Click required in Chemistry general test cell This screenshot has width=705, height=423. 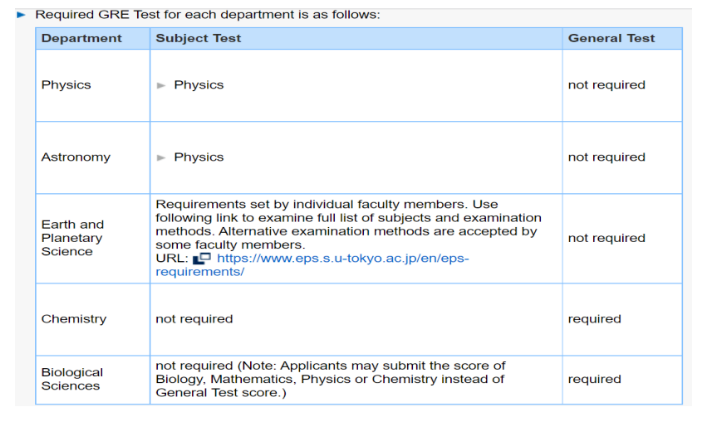click(594, 319)
